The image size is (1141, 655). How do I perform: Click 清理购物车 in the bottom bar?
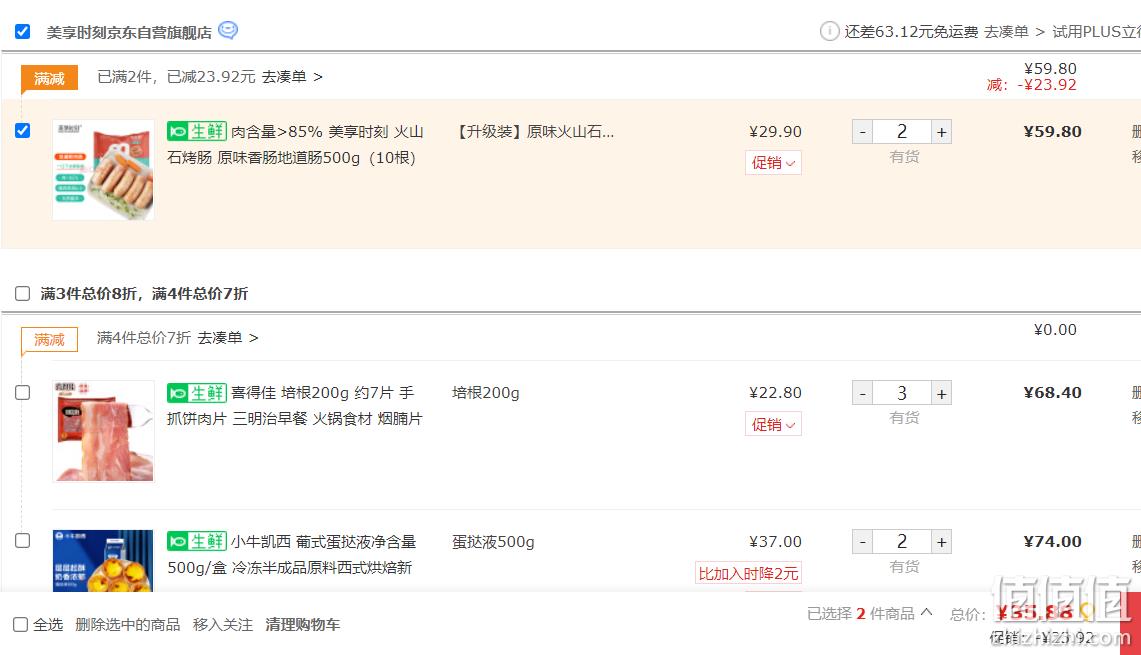point(303,624)
